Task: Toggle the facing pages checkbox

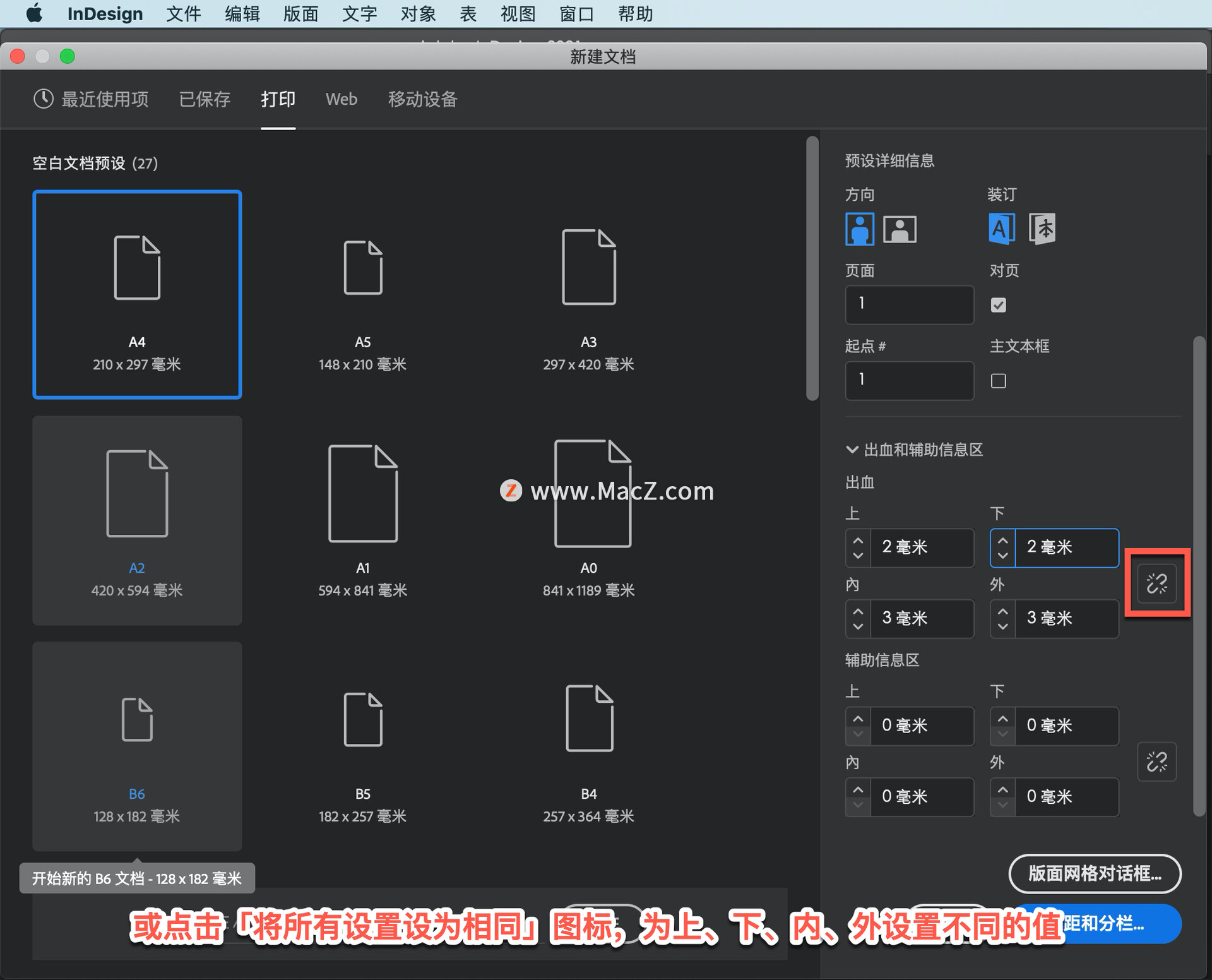Action: pos(998,305)
